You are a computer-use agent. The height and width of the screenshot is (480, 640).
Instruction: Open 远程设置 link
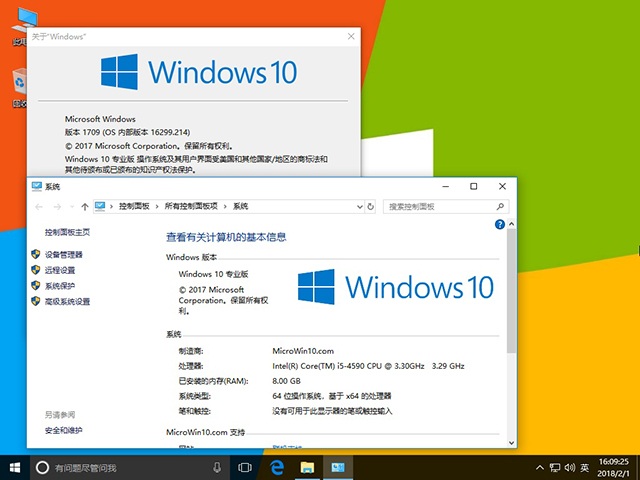tap(60, 270)
